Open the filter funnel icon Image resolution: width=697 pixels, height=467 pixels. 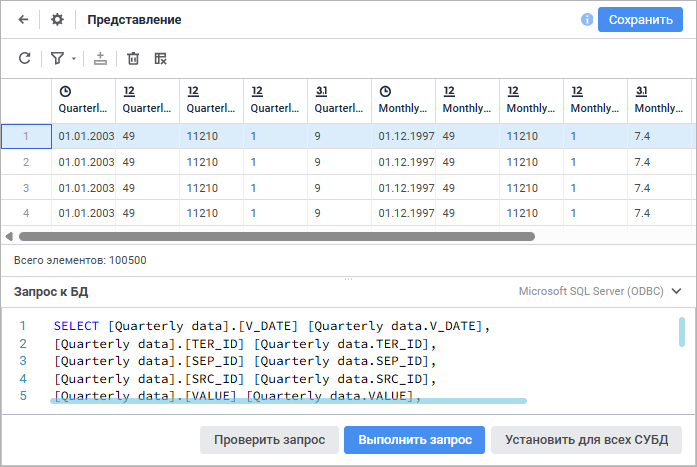(57, 58)
